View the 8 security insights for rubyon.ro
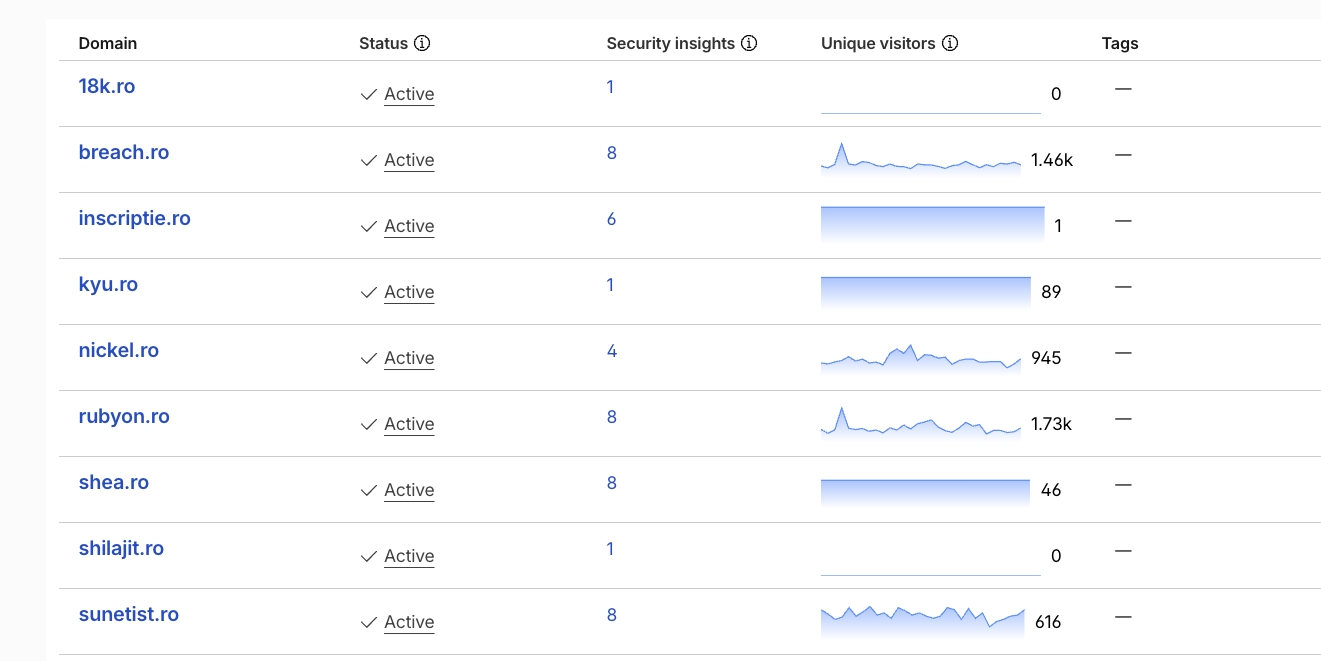 (612, 417)
